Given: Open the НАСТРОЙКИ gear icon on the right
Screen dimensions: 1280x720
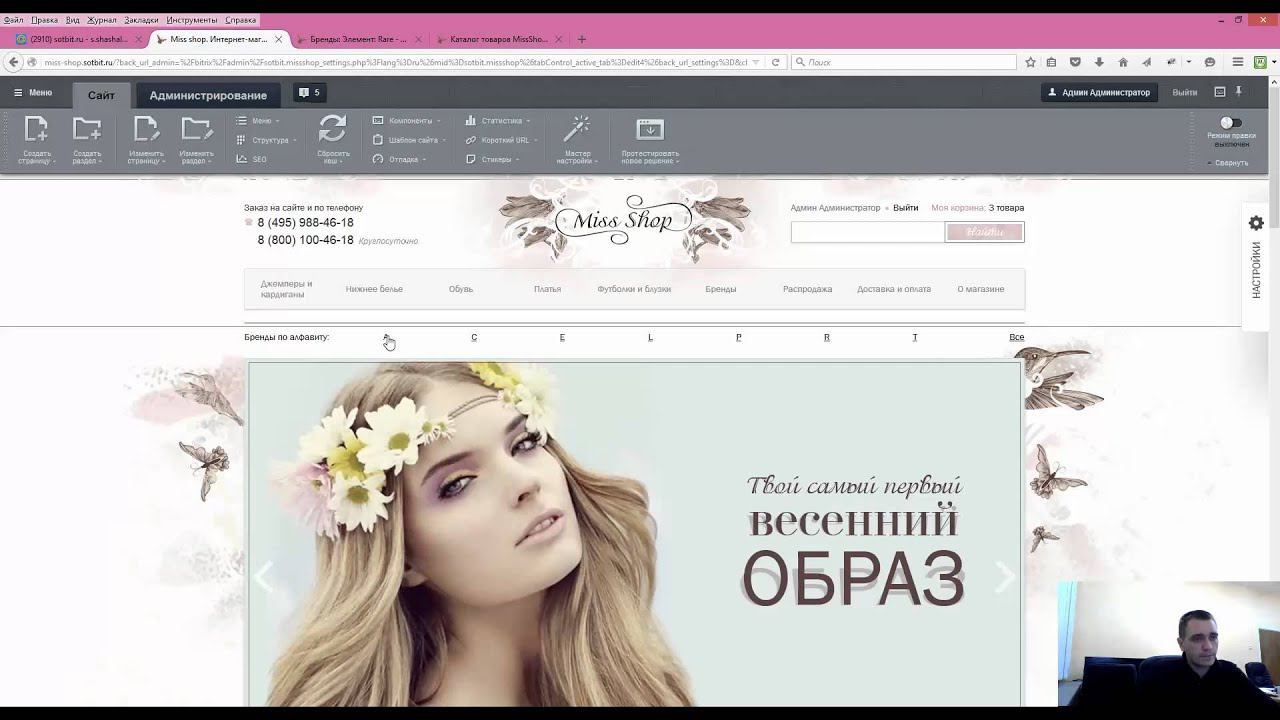Looking at the screenshot, I should click(1257, 223).
